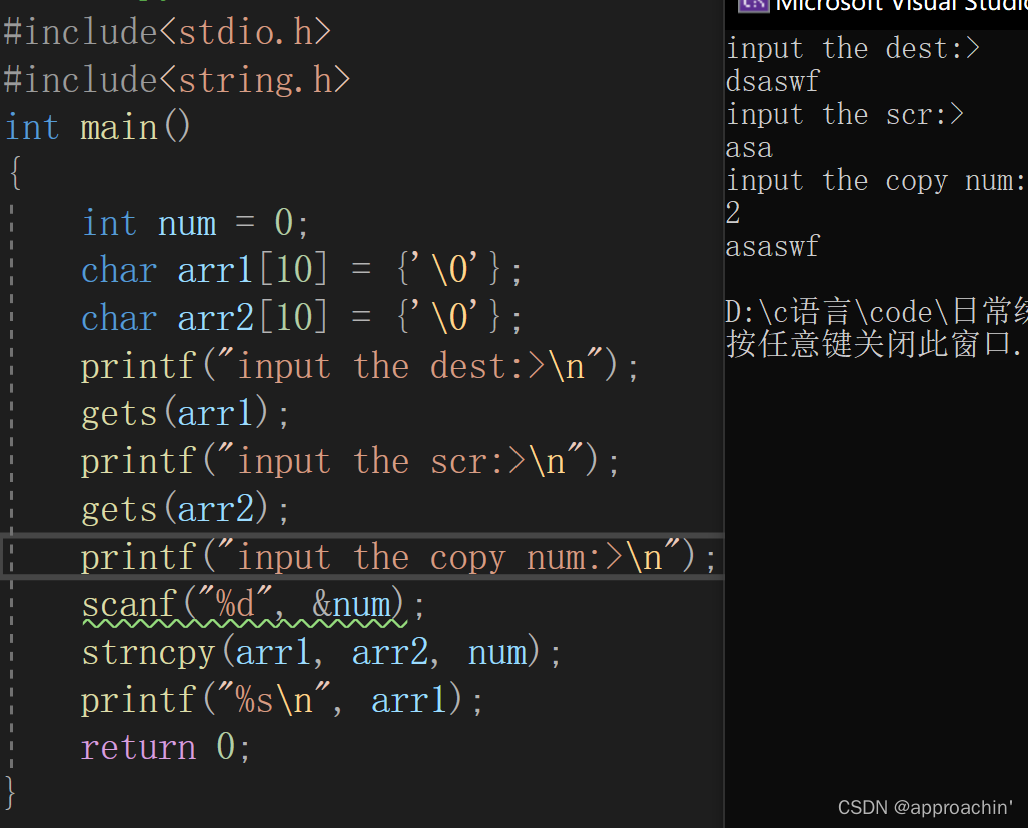The image size is (1028, 828).
Task: Click console line 'input the dest:>'
Action: (852, 49)
